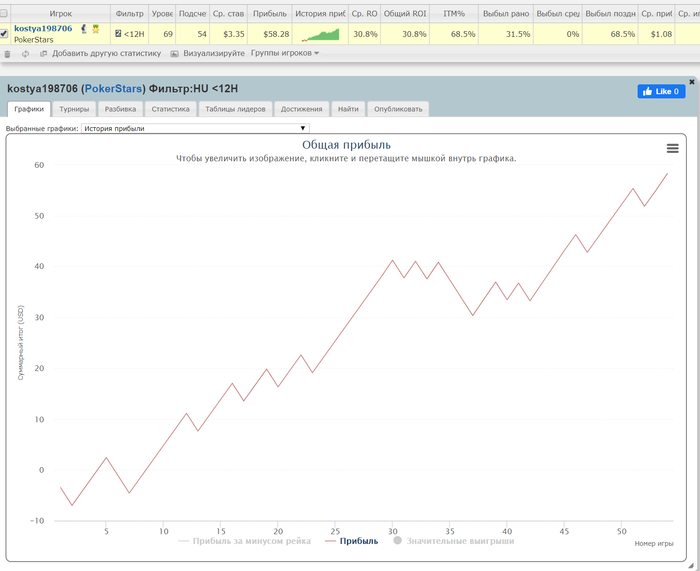Image resolution: width=700 pixels, height=571 pixels.
Task: Go to the 'Таблицы лидеров' tab
Action: point(235,109)
